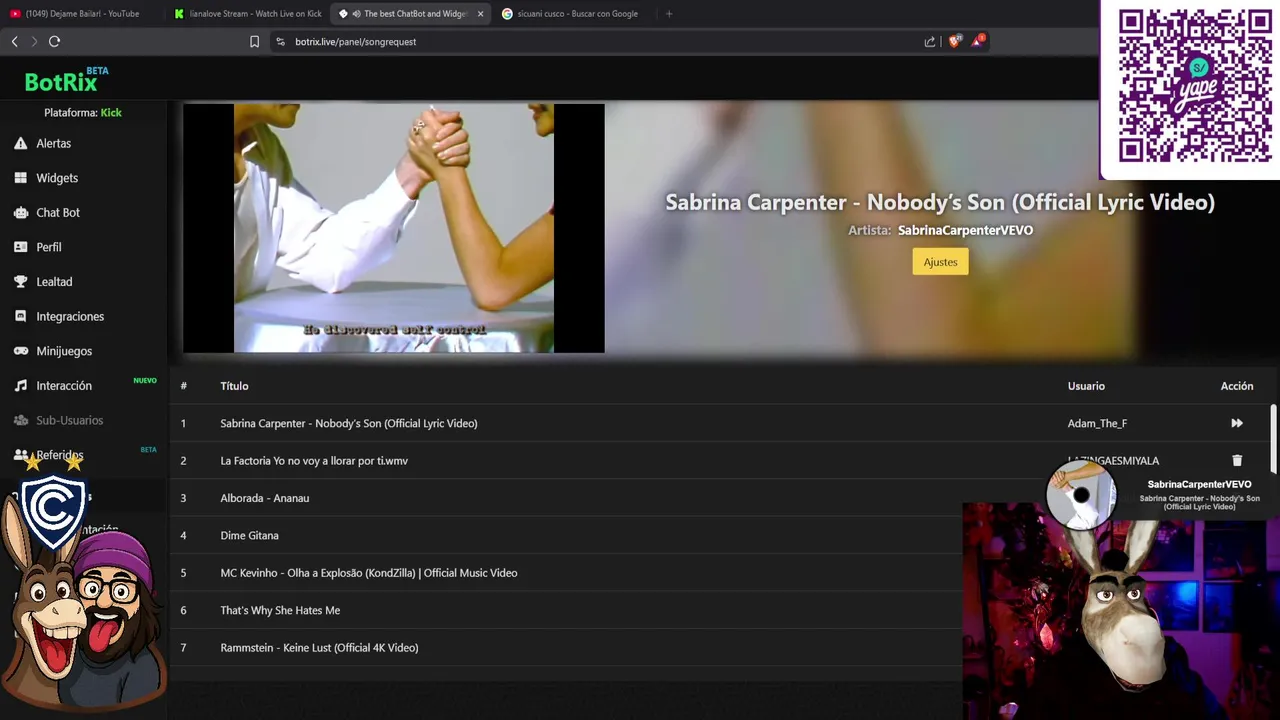Click the BotRix logo
The height and width of the screenshot is (720, 1280).
click(x=66, y=81)
